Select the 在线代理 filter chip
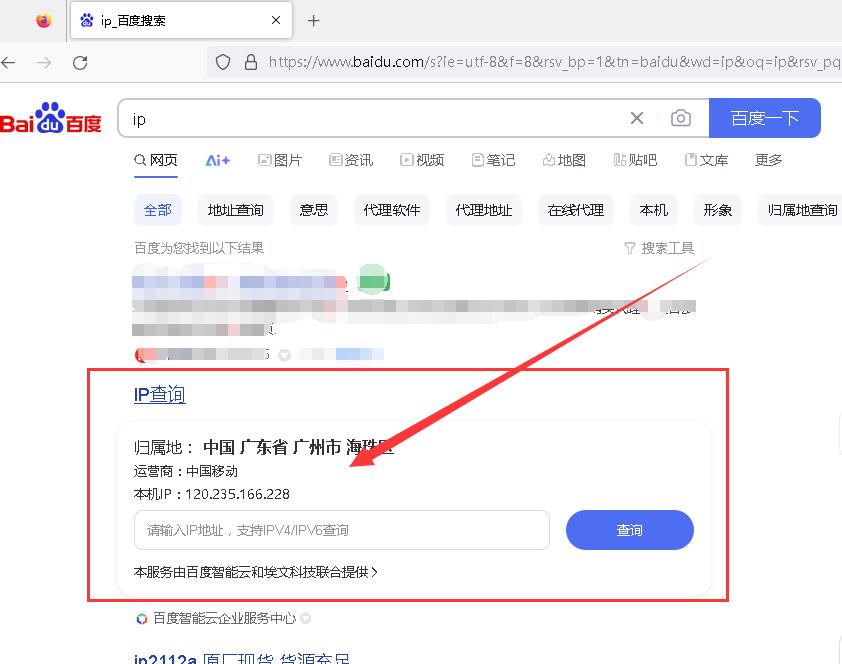 [x=576, y=210]
